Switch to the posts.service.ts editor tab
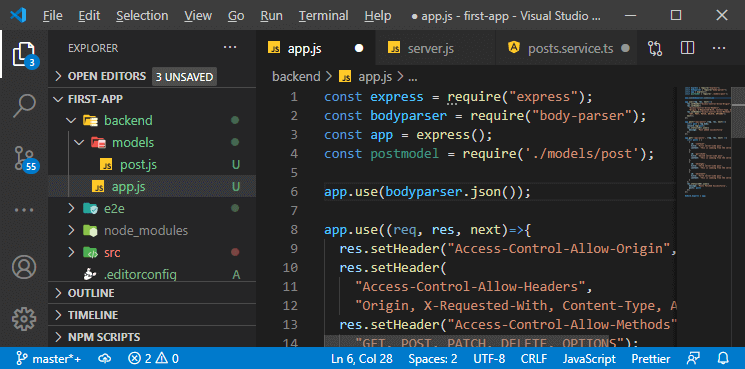The width and height of the screenshot is (745, 369). (566, 48)
